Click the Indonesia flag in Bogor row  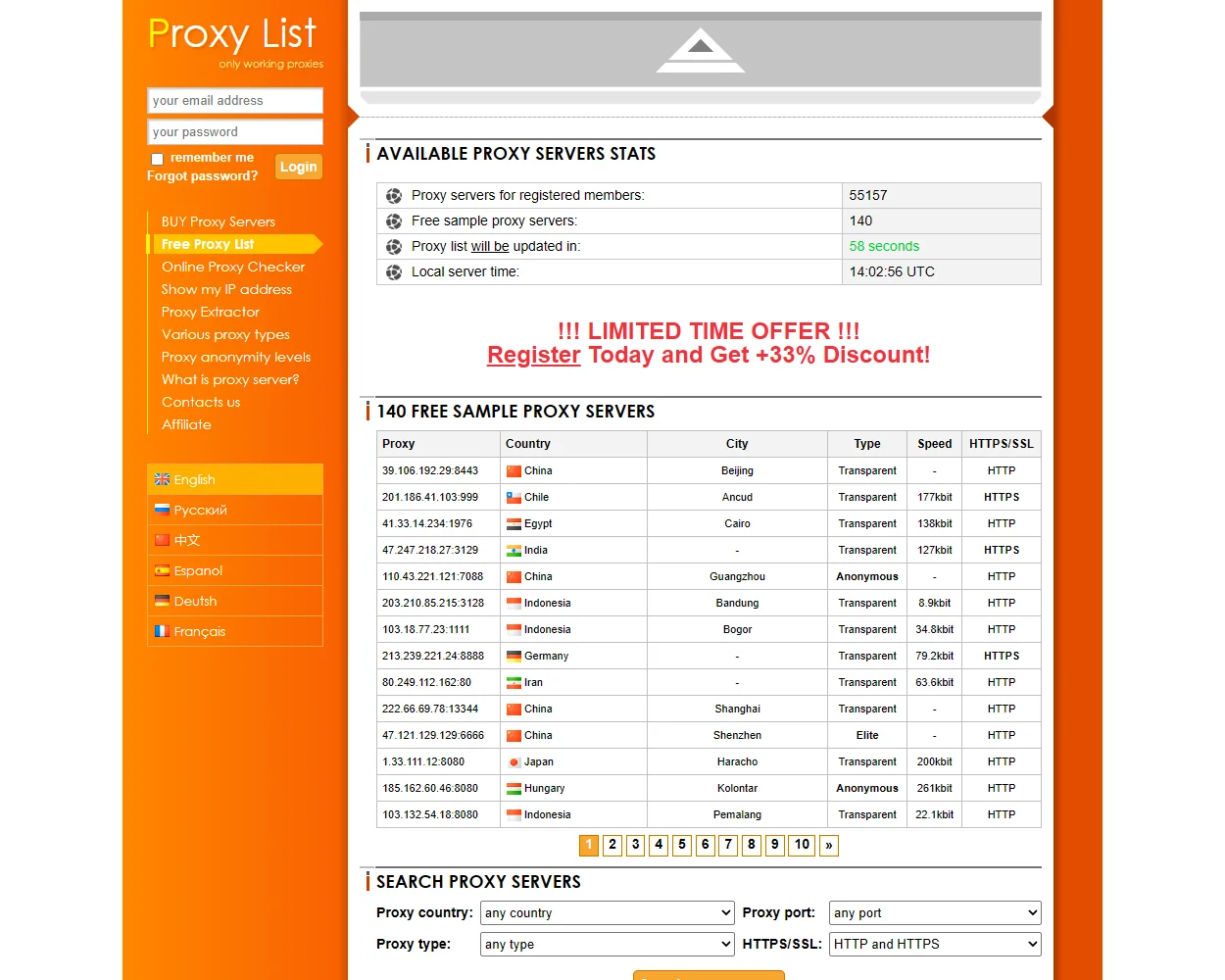[514, 630]
